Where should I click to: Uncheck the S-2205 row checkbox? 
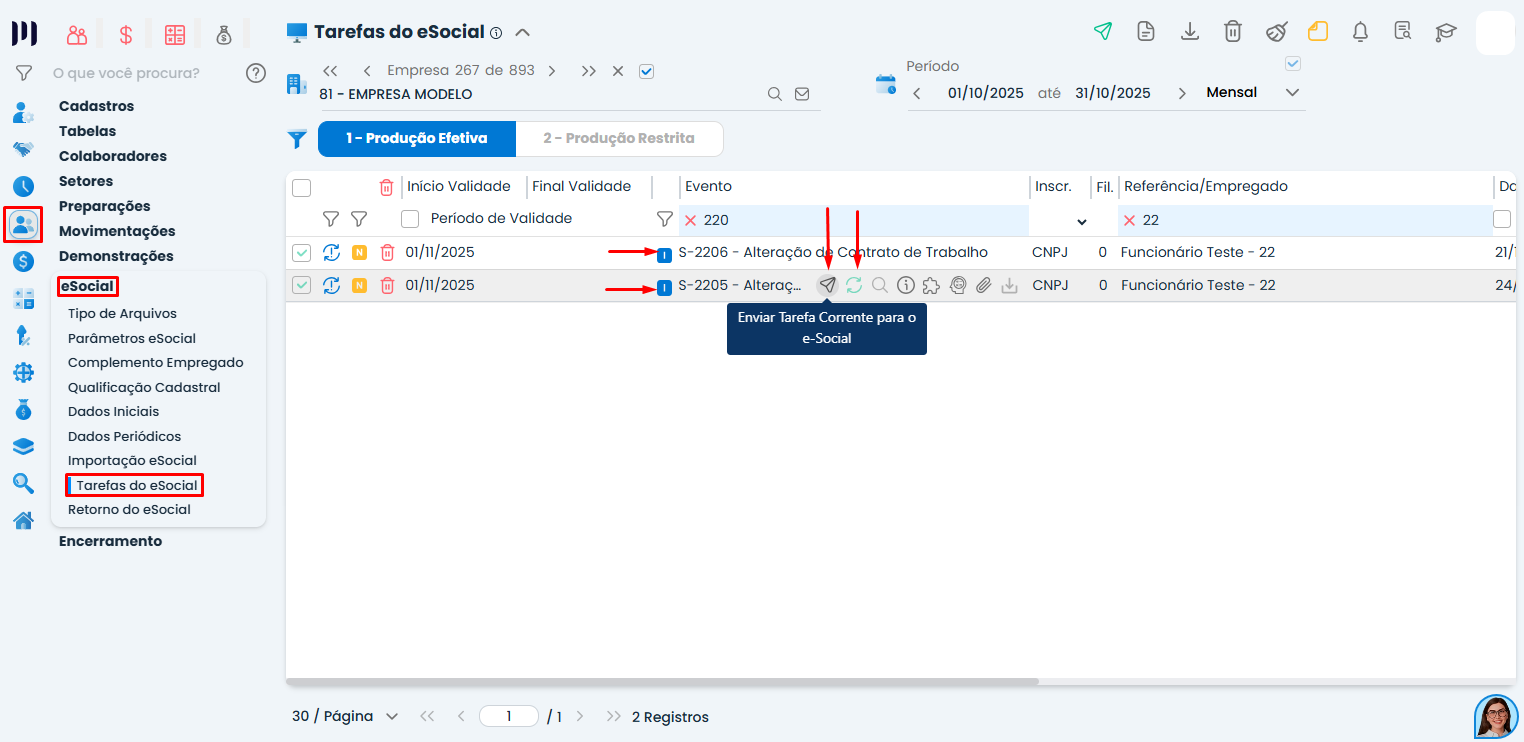tap(302, 285)
